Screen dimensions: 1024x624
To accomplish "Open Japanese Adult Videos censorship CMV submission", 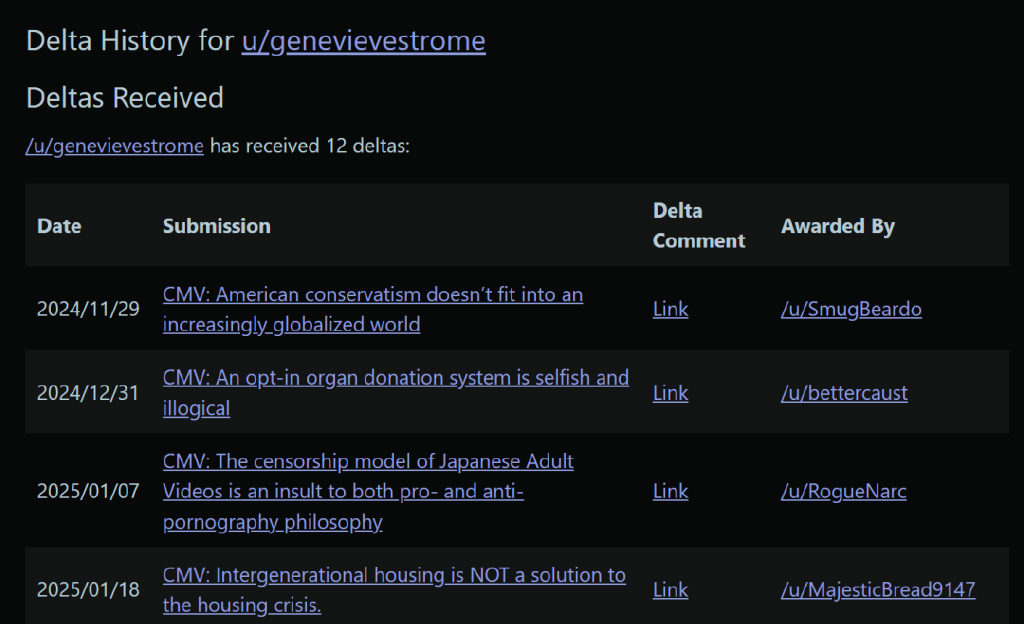I will (x=368, y=462).
